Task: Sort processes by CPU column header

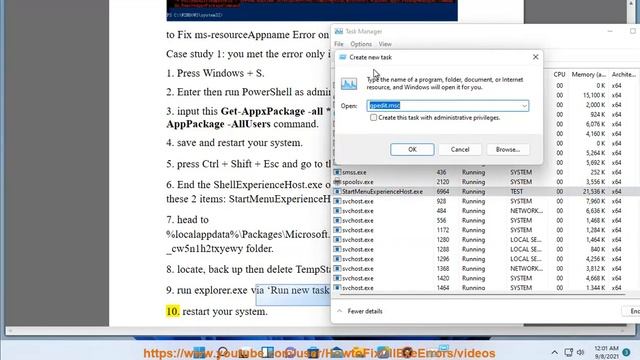Action: [559, 75]
